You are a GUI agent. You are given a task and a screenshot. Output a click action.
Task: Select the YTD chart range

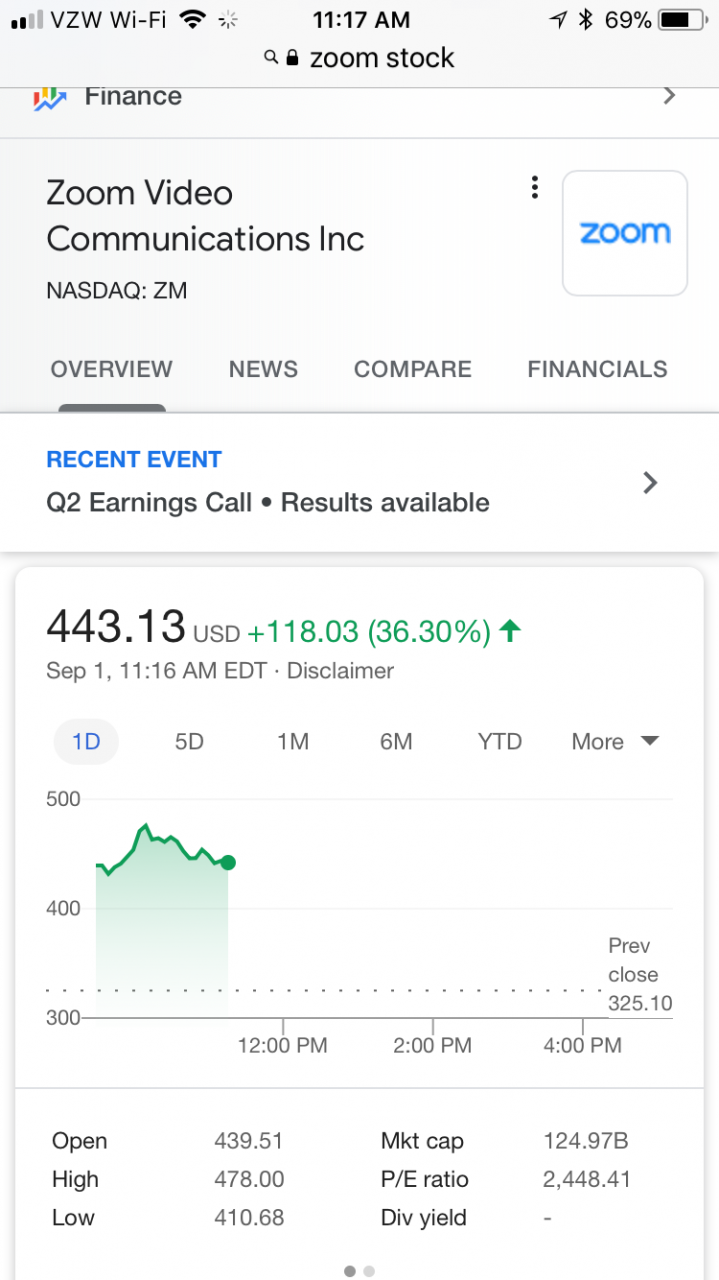coord(500,742)
